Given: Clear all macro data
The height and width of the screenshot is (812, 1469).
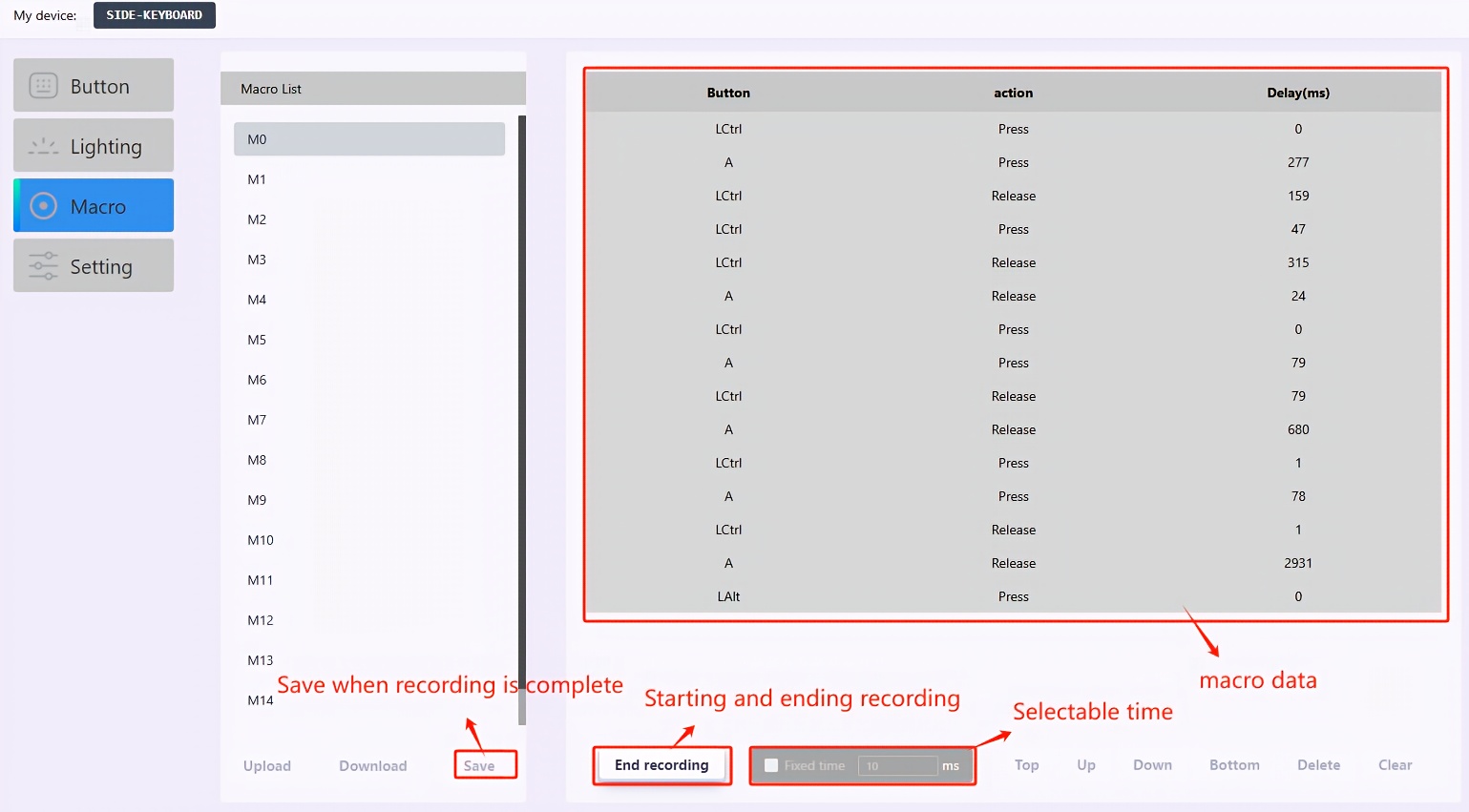Looking at the screenshot, I should (1395, 765).
